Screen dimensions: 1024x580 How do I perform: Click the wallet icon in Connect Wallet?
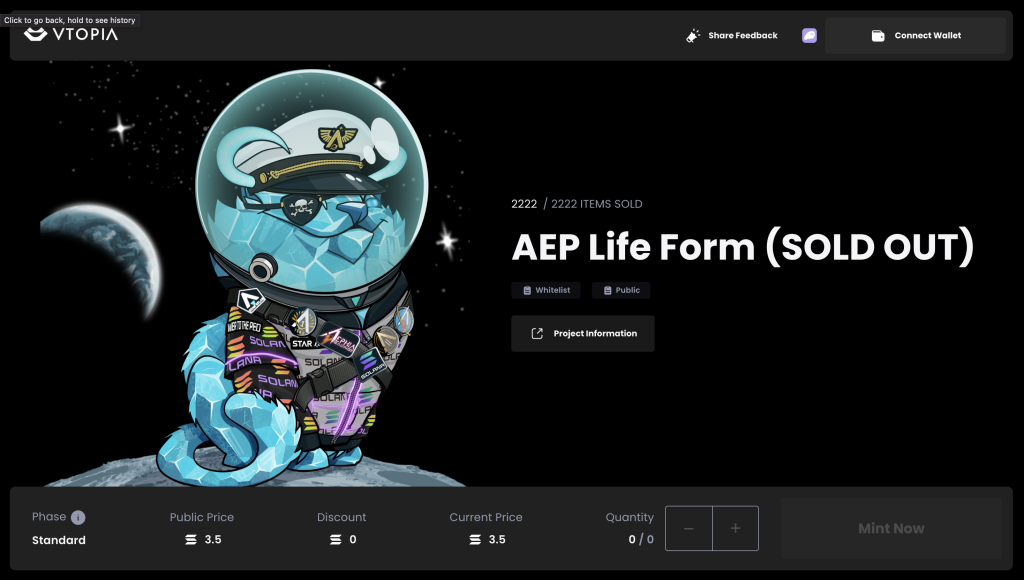pos(878,35)
